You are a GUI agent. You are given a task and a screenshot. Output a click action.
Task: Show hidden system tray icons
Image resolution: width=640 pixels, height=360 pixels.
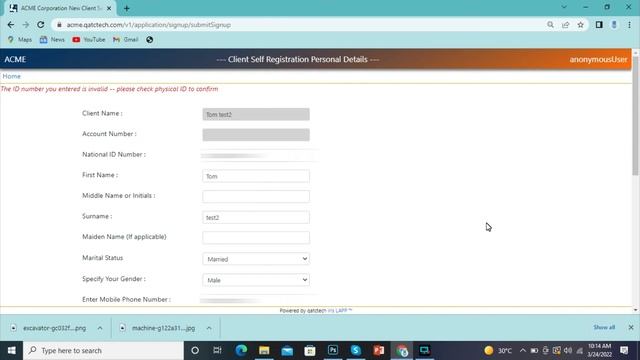[x=523, y=351]
